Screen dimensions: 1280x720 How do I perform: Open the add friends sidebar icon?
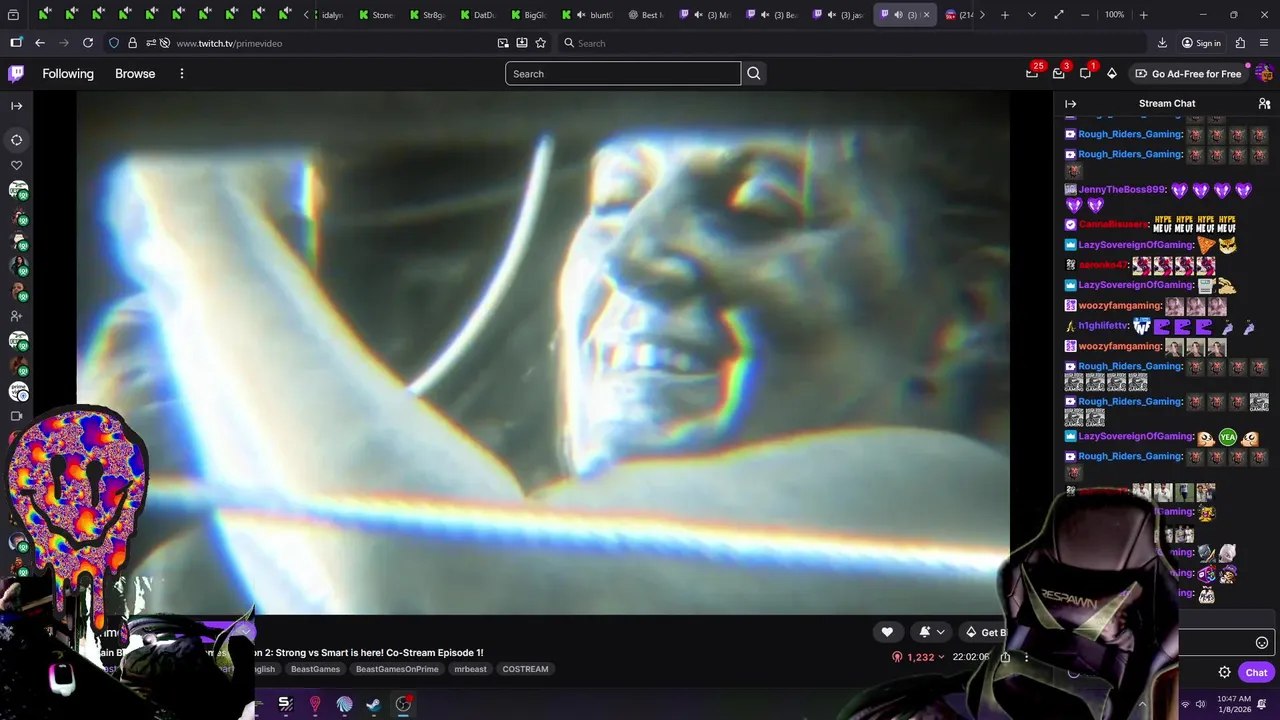tap(17, 316)
